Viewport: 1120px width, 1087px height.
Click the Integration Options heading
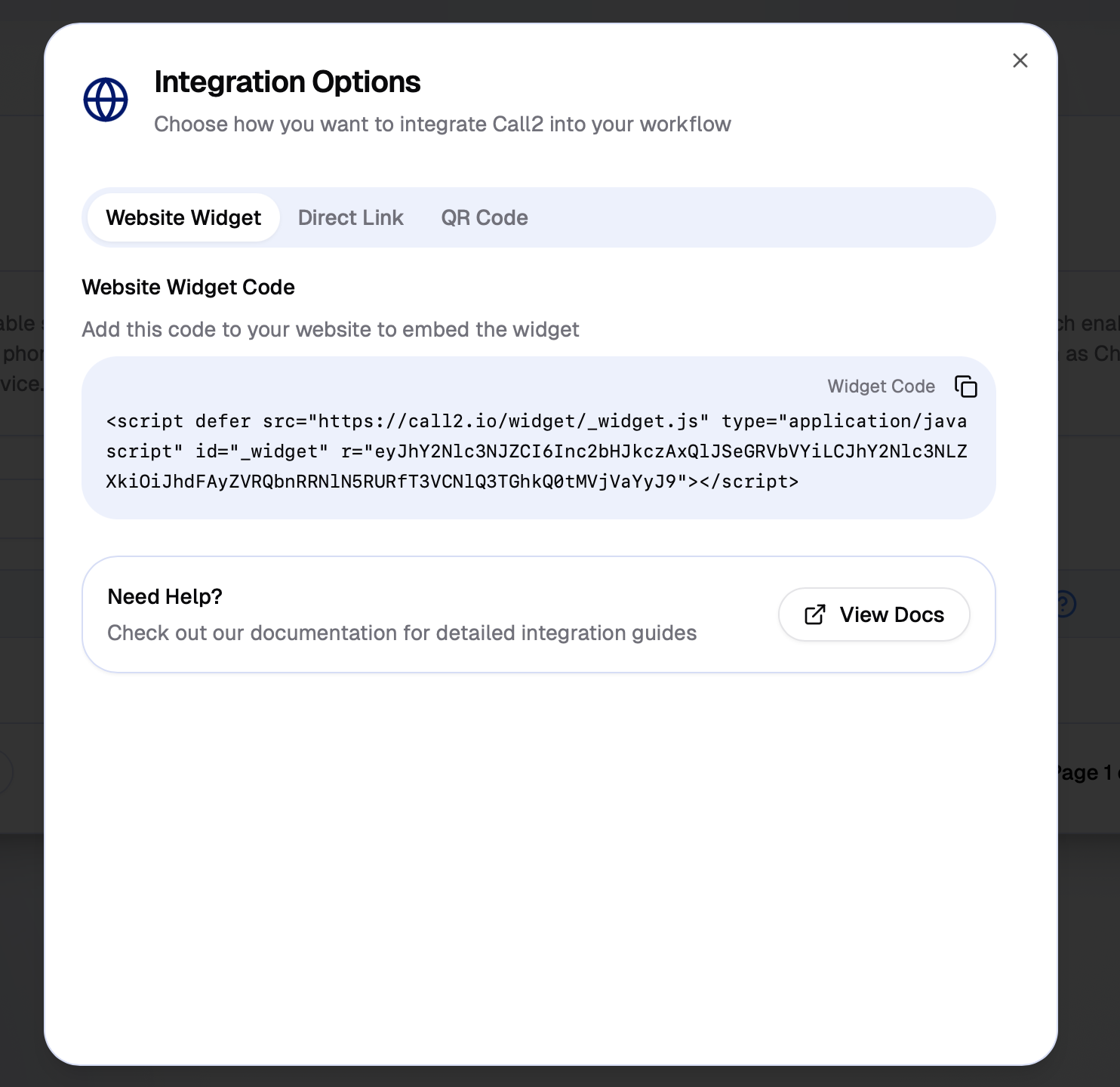click(x=287, y=82)
